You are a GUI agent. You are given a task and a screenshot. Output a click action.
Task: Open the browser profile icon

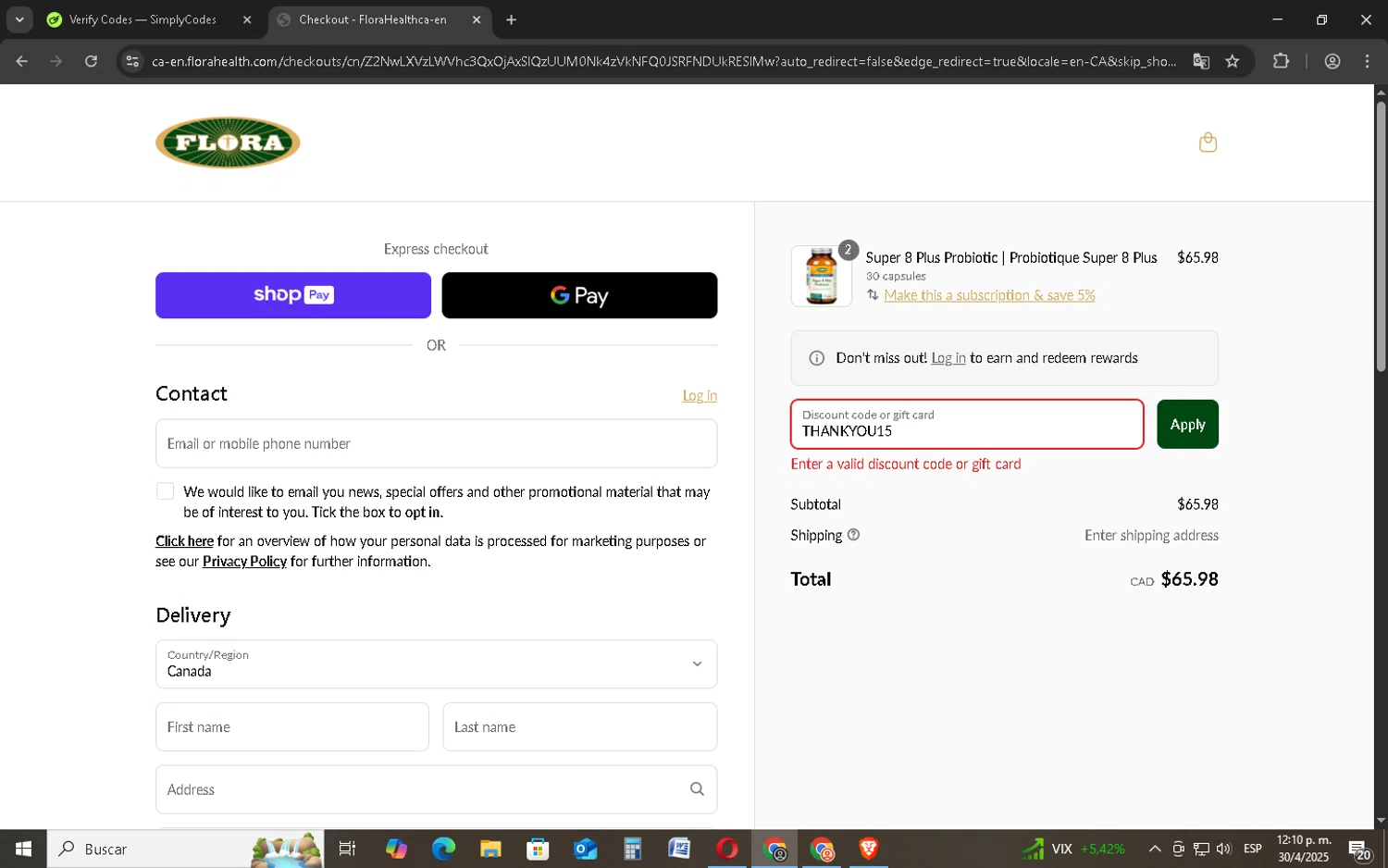tap(1332, 61)
